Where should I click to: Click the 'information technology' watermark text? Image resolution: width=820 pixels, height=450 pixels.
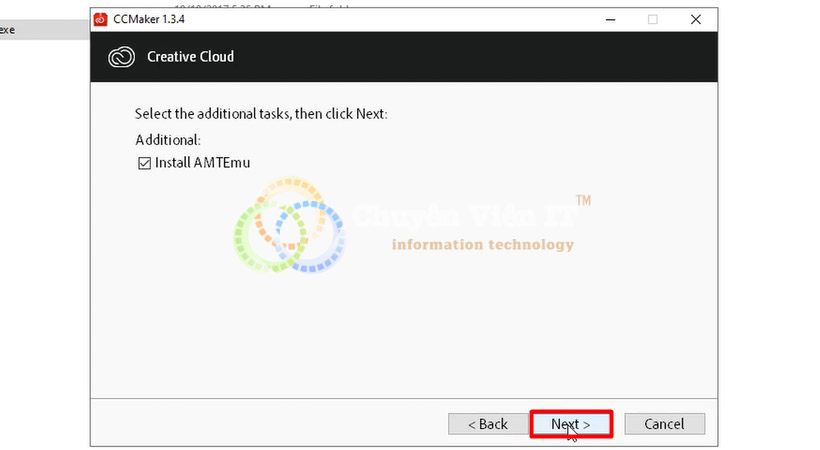pyautogui.click(x=483, y=244)
